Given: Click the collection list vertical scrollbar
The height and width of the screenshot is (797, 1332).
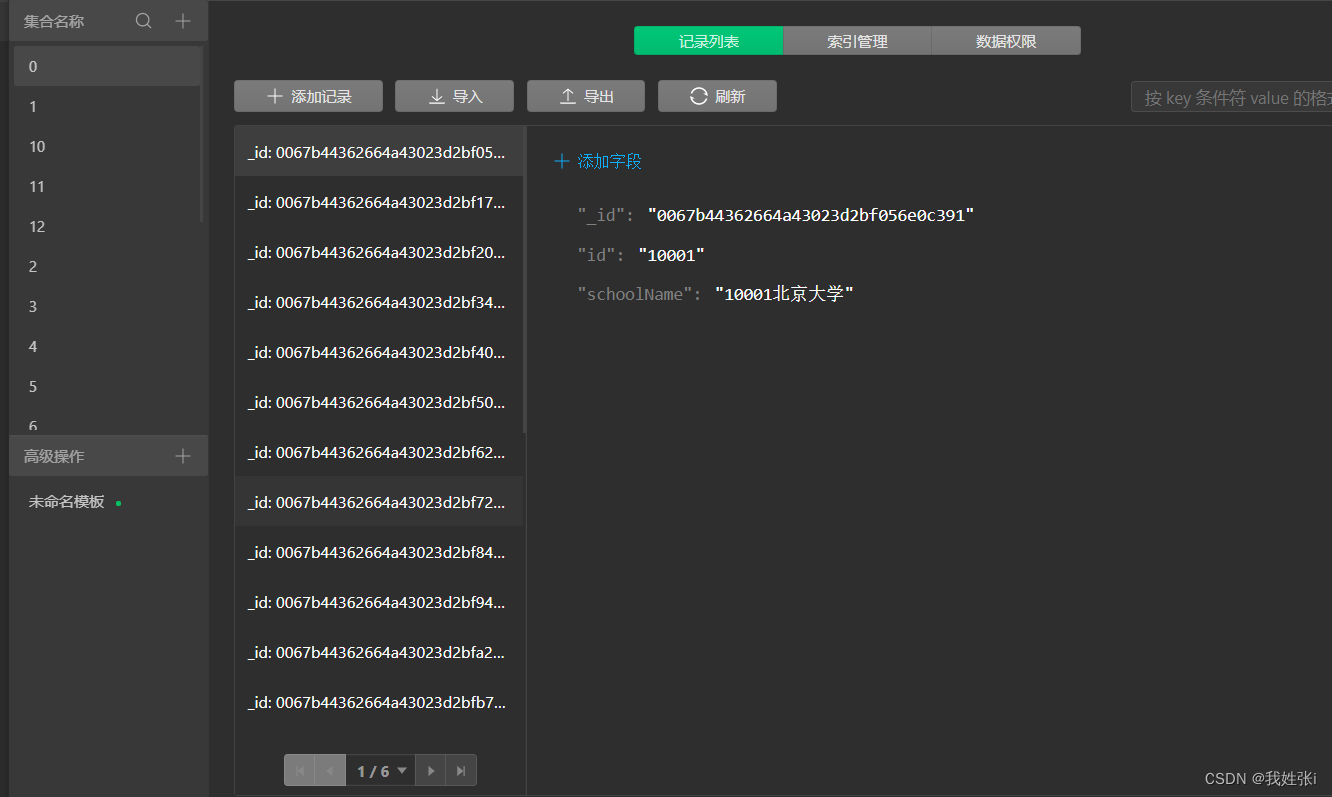Looking at the screenshot, I should (x=203, y=134).
